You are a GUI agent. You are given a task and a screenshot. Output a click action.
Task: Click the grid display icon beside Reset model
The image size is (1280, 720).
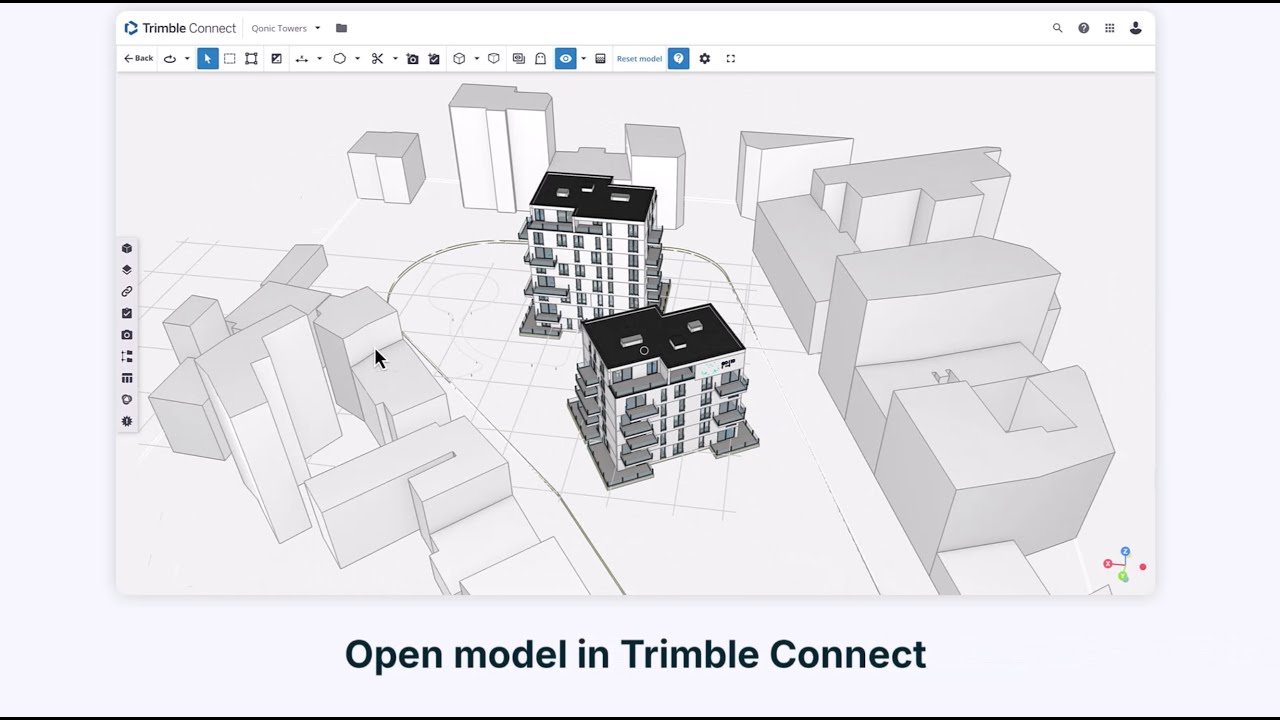click(x=600, y=59)
